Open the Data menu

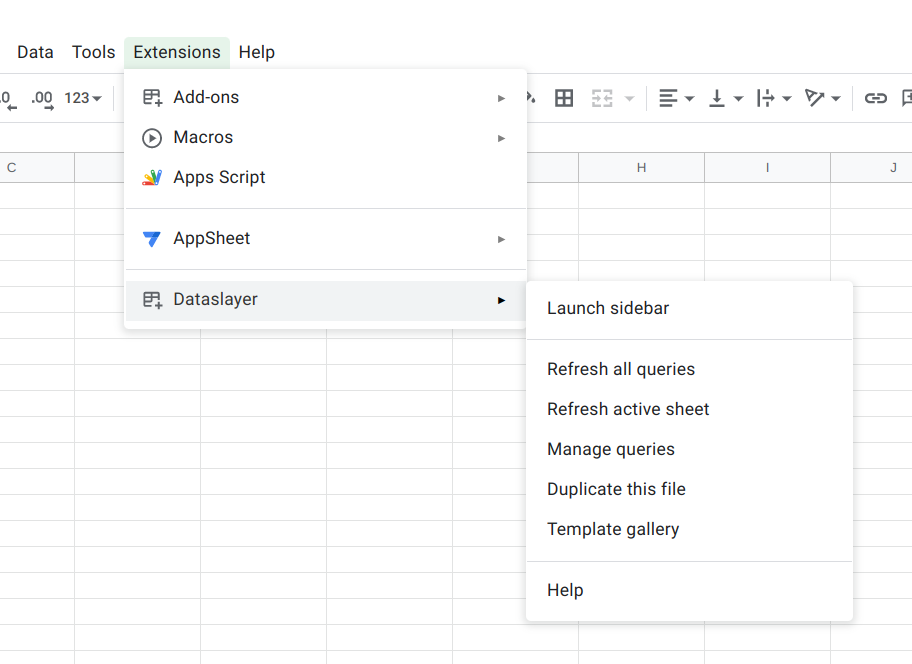(x=35, y=52)
